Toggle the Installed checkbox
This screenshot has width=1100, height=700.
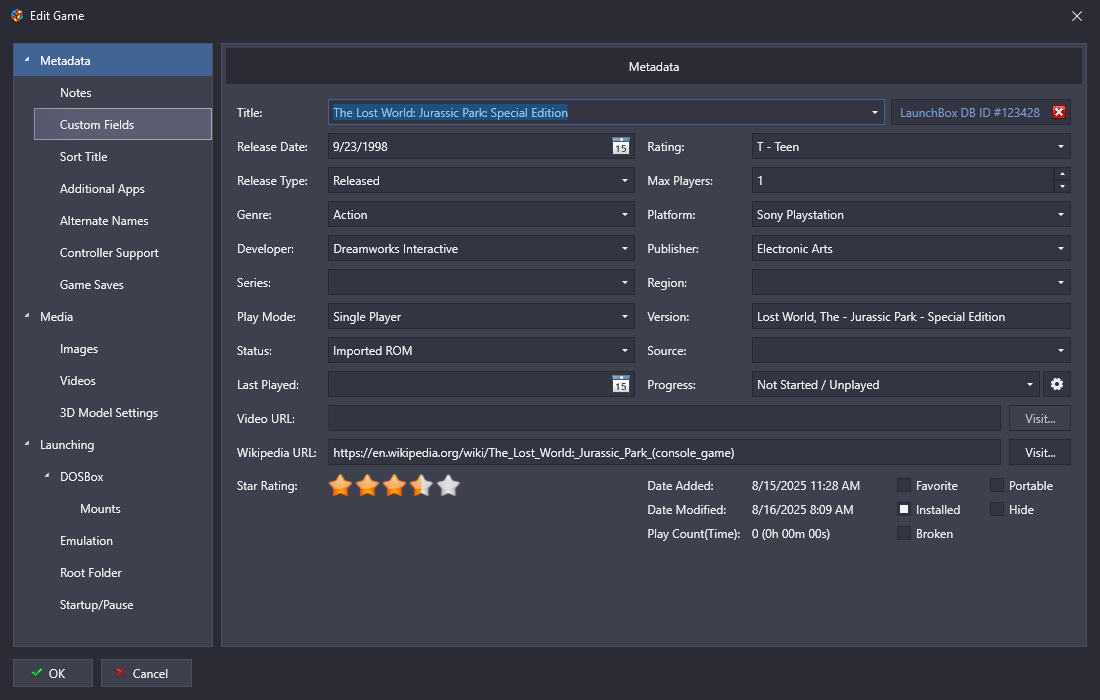tap(904, 510)
